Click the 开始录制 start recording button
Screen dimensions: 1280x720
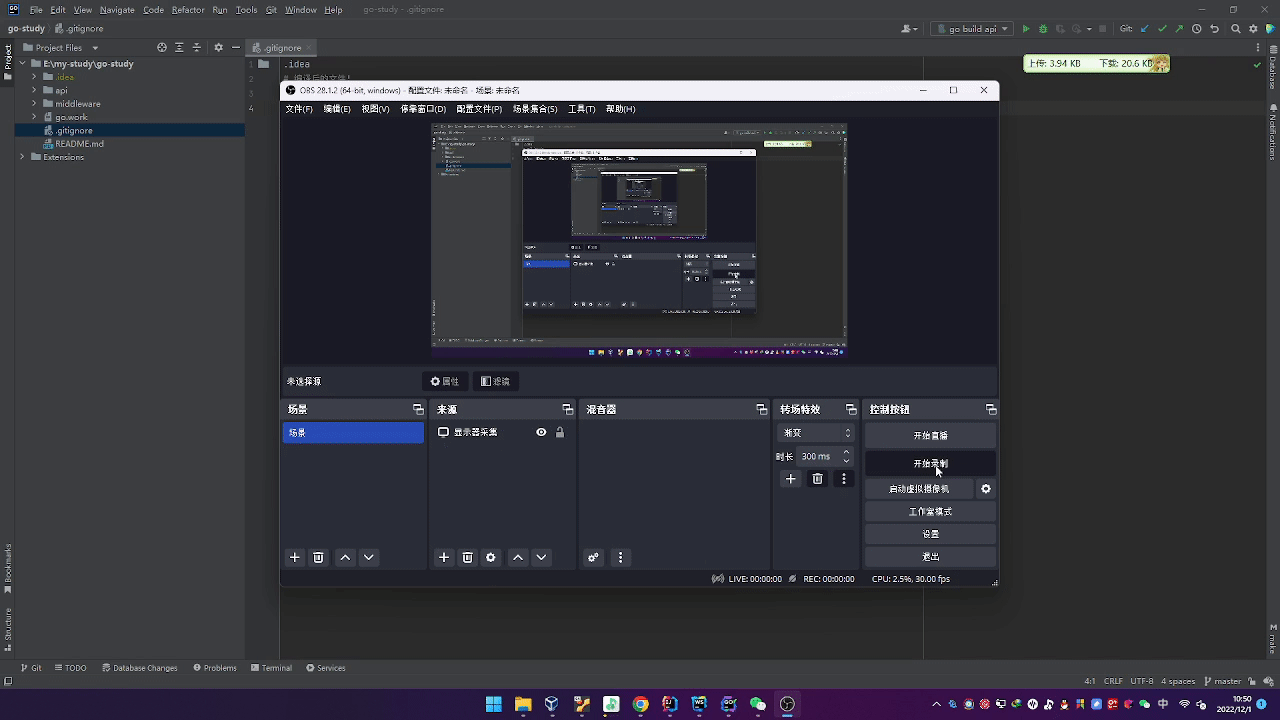pyautogui.click(x=930, y=464)
